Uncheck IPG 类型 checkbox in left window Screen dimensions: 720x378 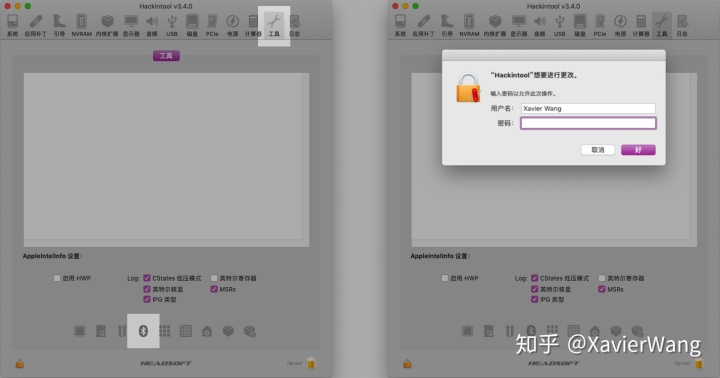click(147, 299)
